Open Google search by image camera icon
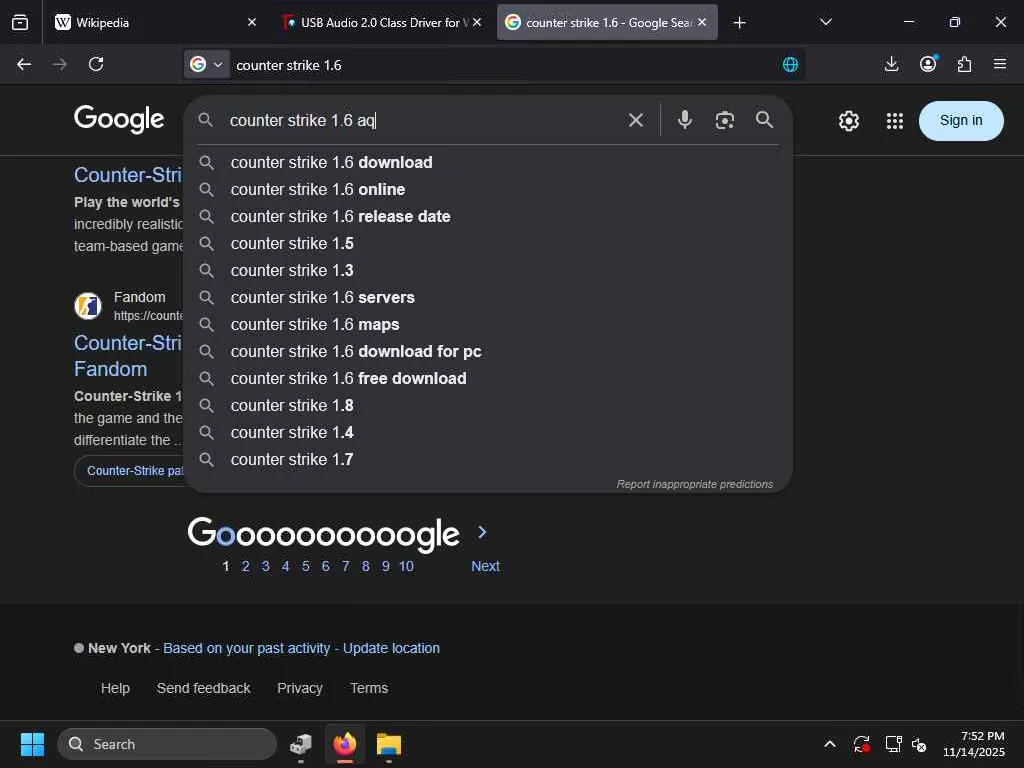Image resolution: width=1024 pixels, height=768 pixels. pos(725,120)
